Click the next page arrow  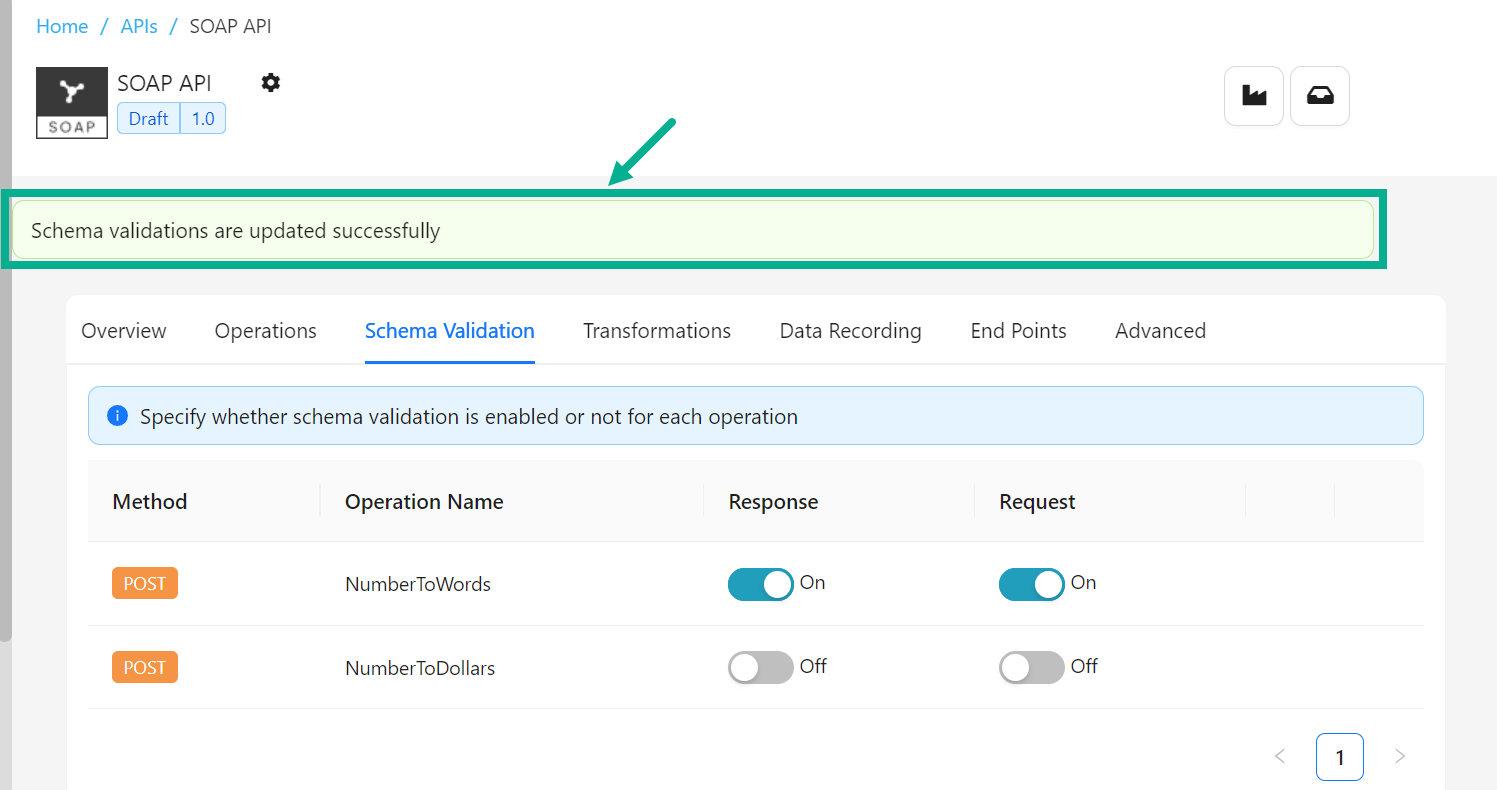(x=1400, y=757)
